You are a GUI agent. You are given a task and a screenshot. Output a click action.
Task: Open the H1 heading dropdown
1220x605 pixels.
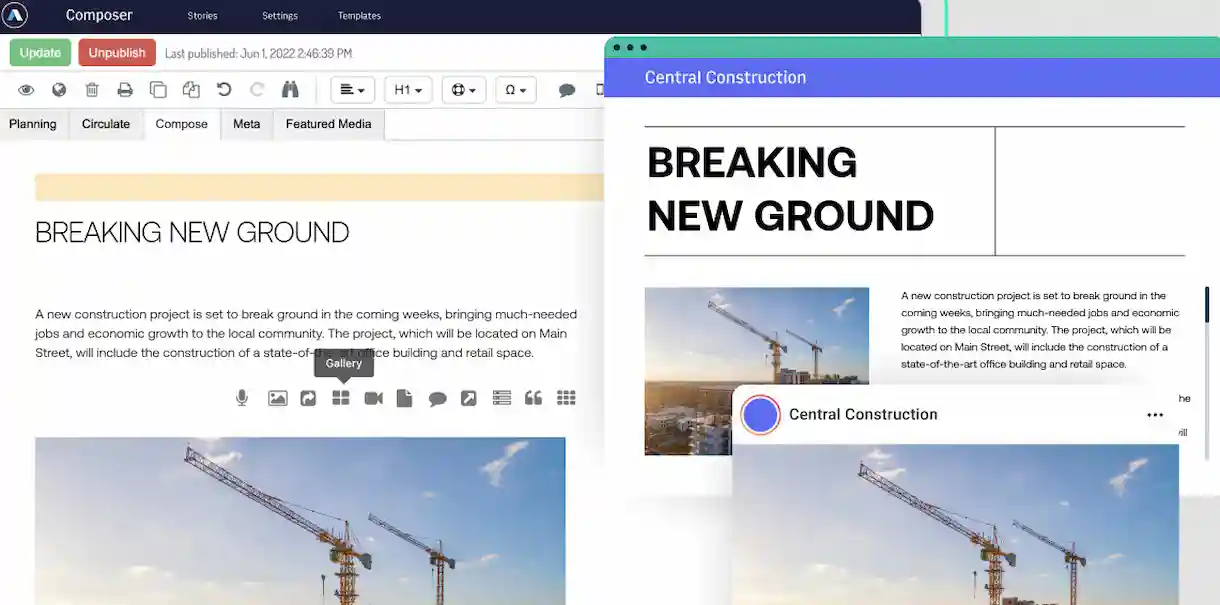click(x=408, y=90)
